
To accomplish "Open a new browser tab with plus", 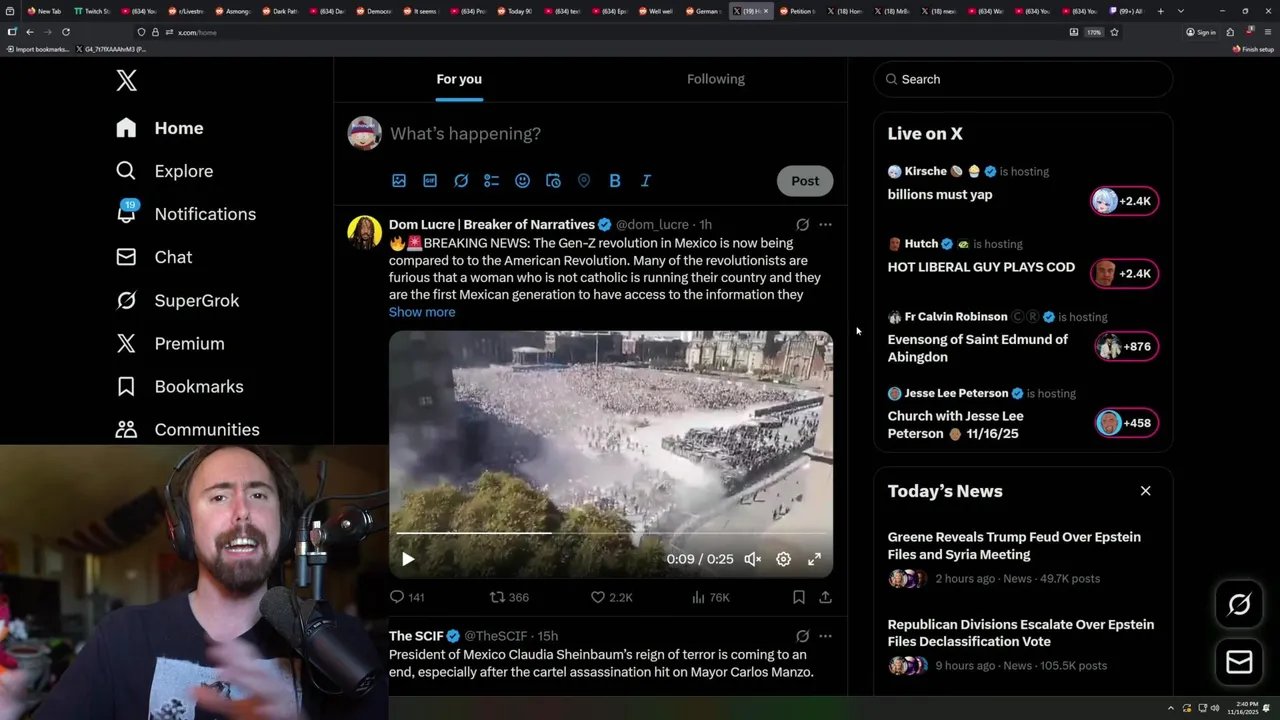I will point(1160,11).
